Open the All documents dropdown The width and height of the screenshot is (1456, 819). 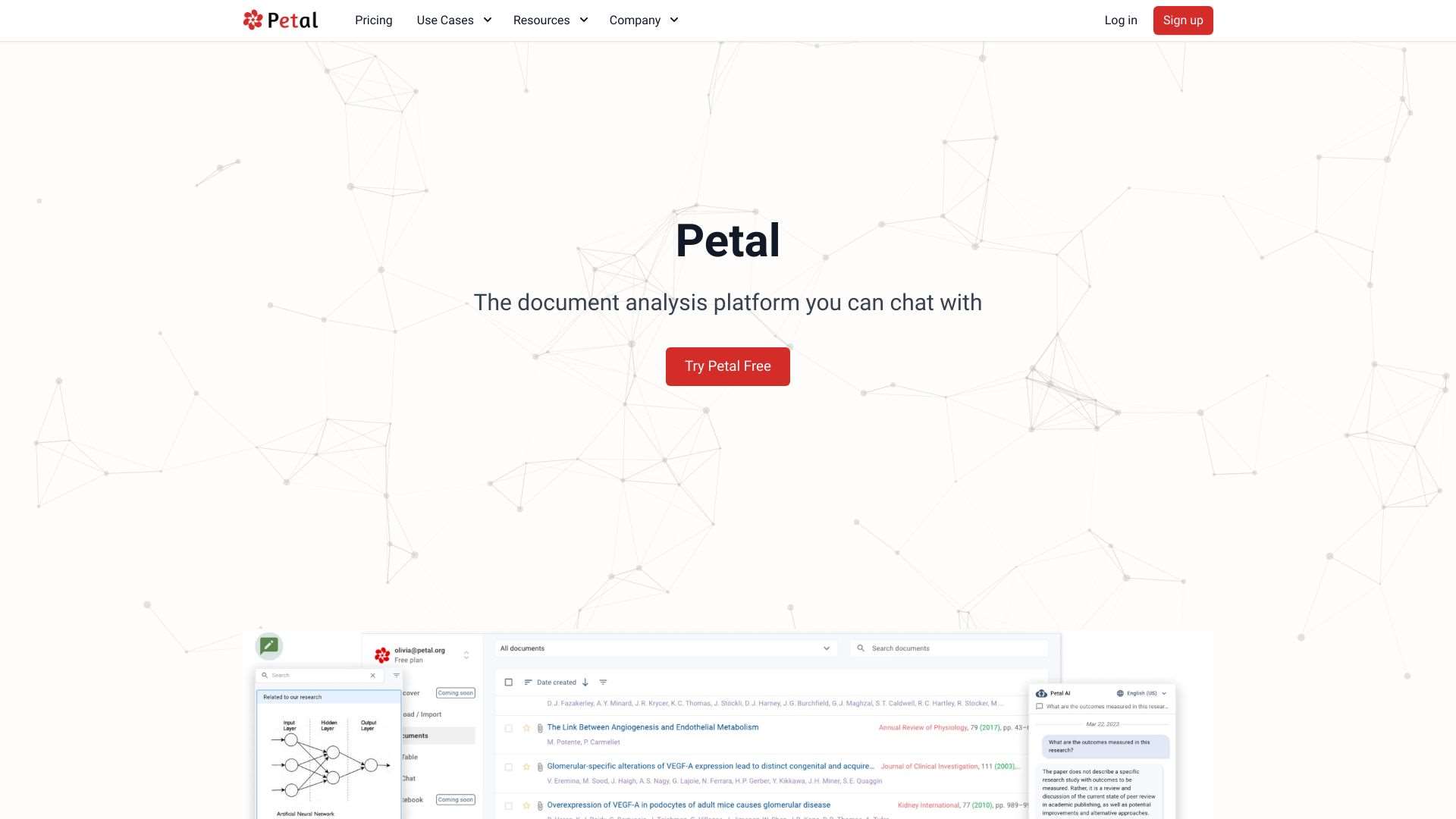pyautogui.click(x=826, y=648)
